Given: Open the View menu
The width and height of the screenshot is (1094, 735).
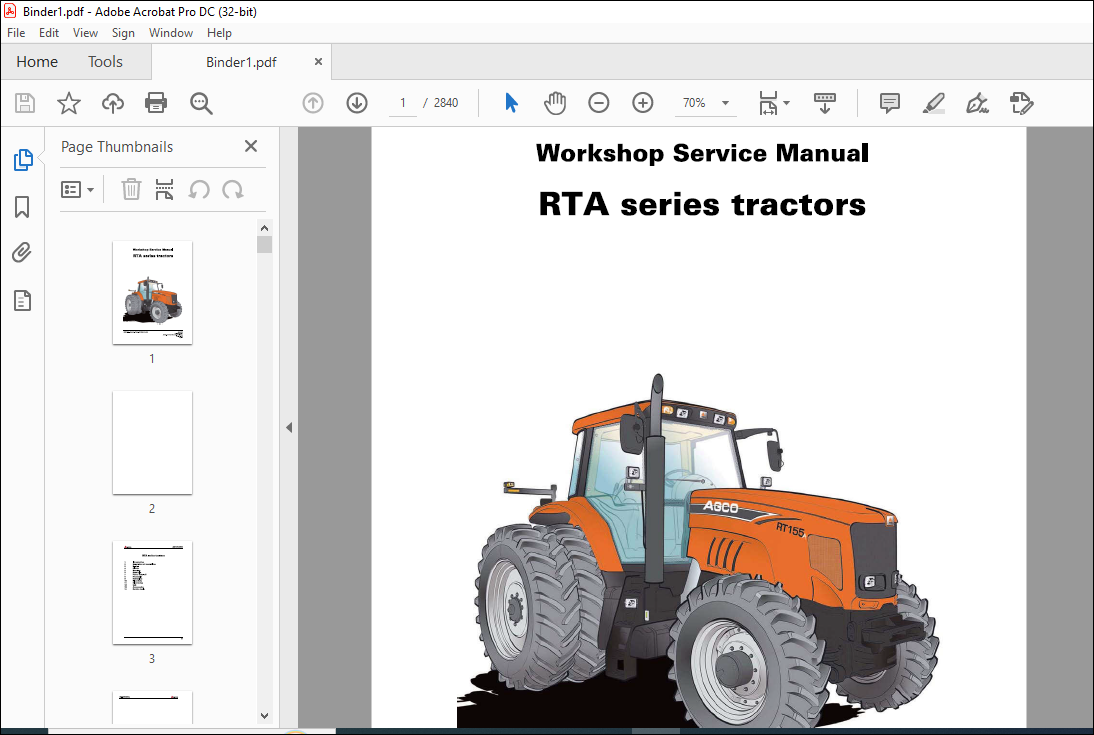Looking at the screenshot, I should coord(85,33).
